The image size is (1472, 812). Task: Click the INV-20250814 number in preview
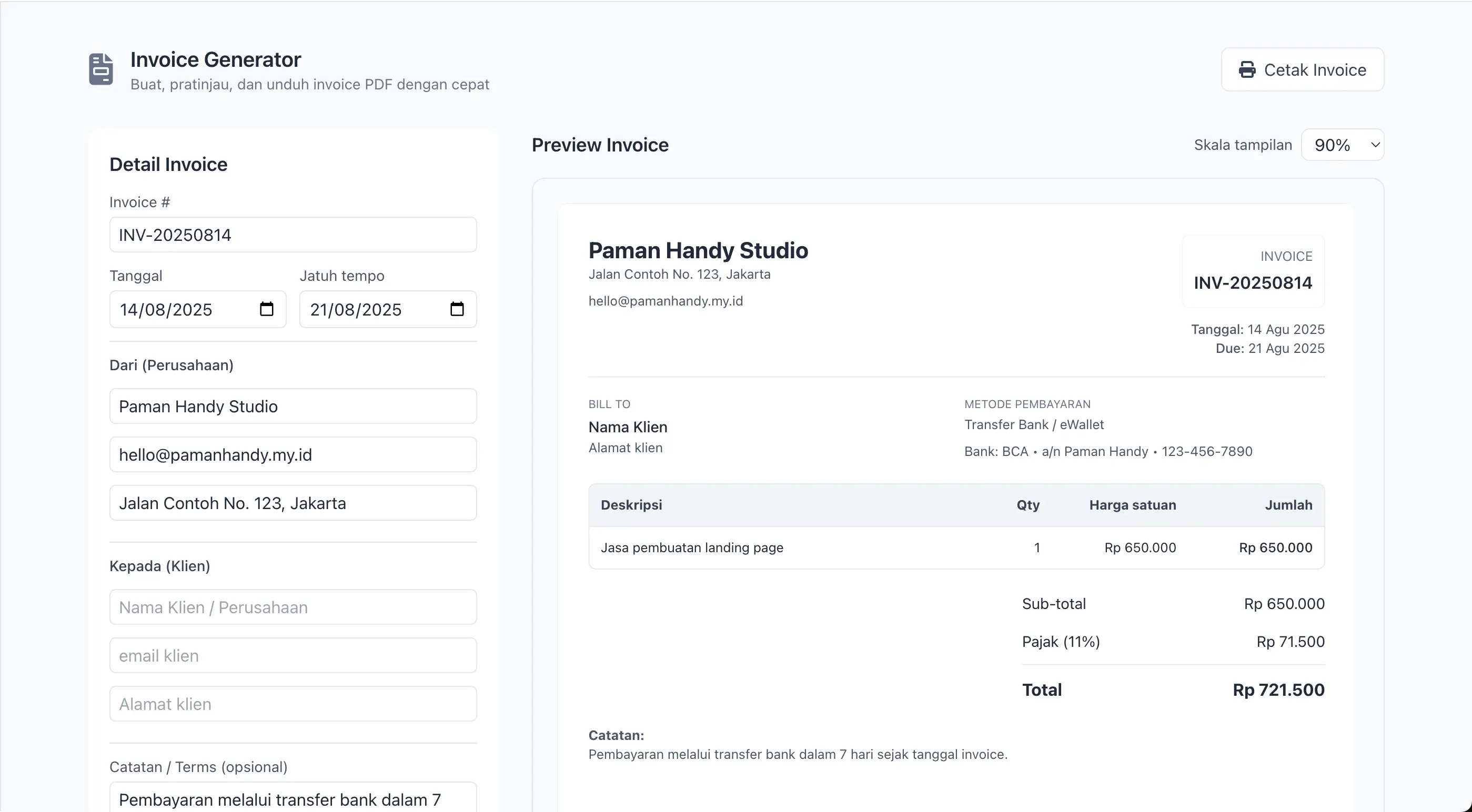1253,283
